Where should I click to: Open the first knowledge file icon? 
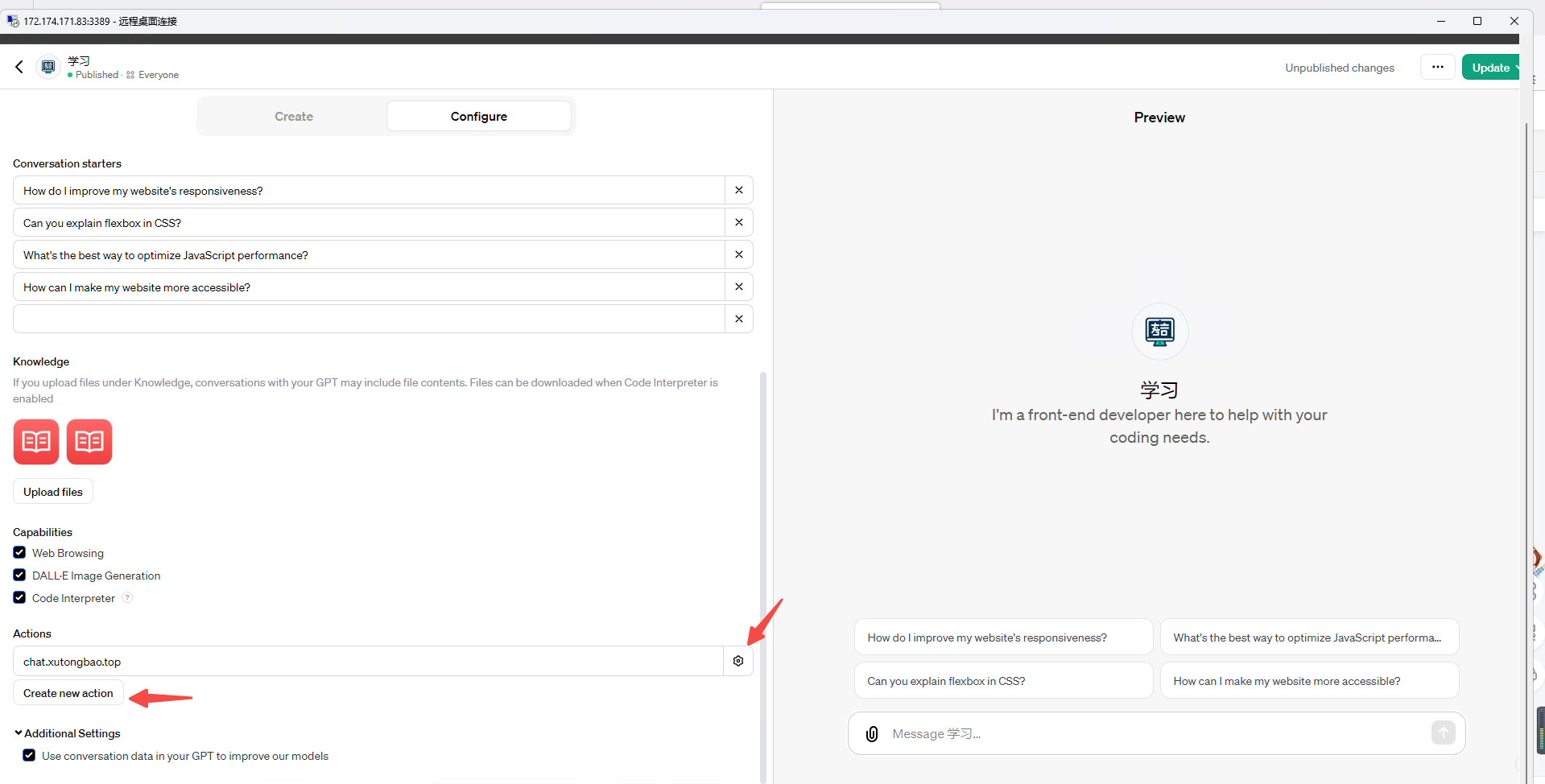click(x=36, y=442)
